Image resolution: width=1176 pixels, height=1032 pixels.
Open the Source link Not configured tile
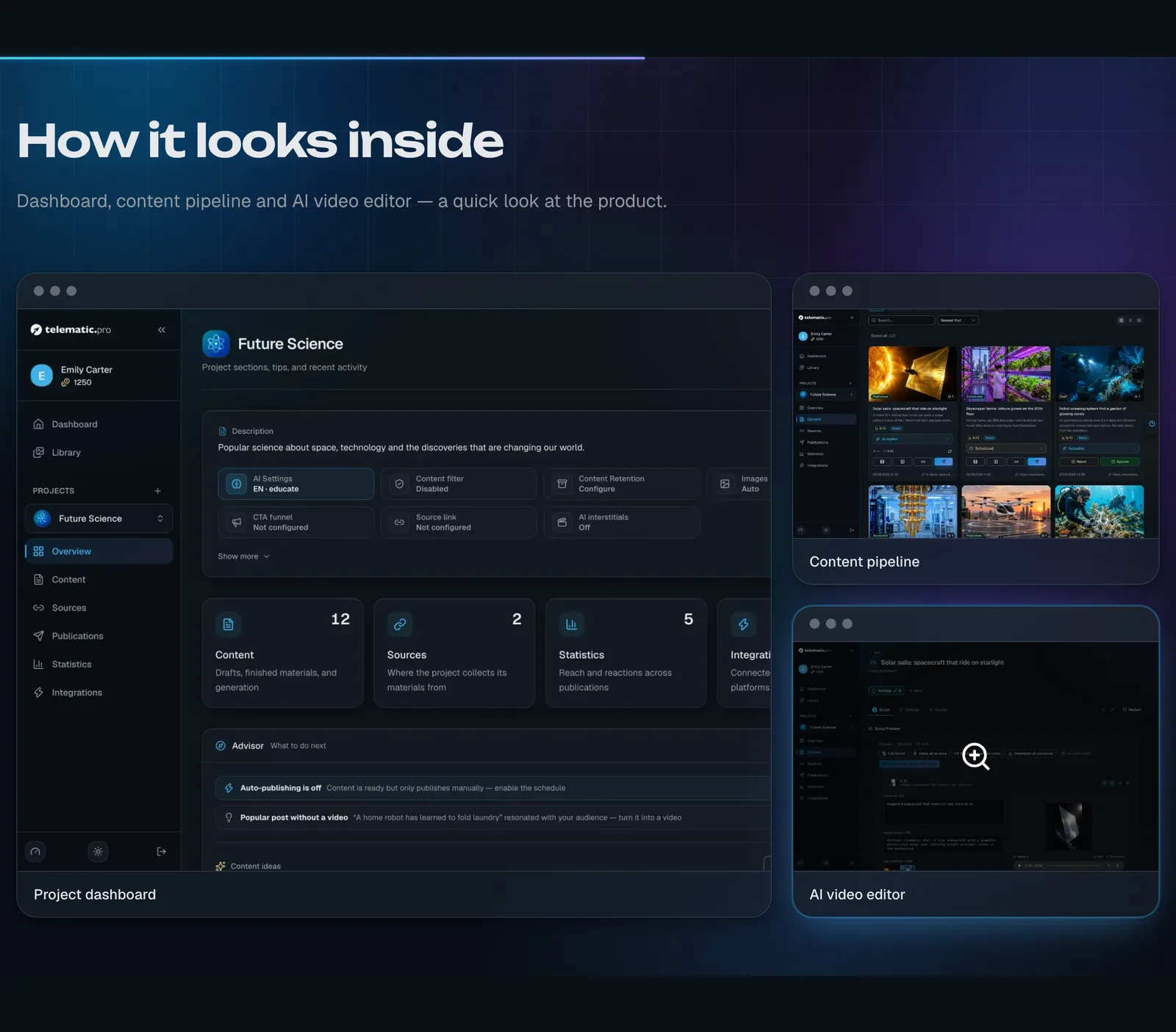[x=459, y=523]
